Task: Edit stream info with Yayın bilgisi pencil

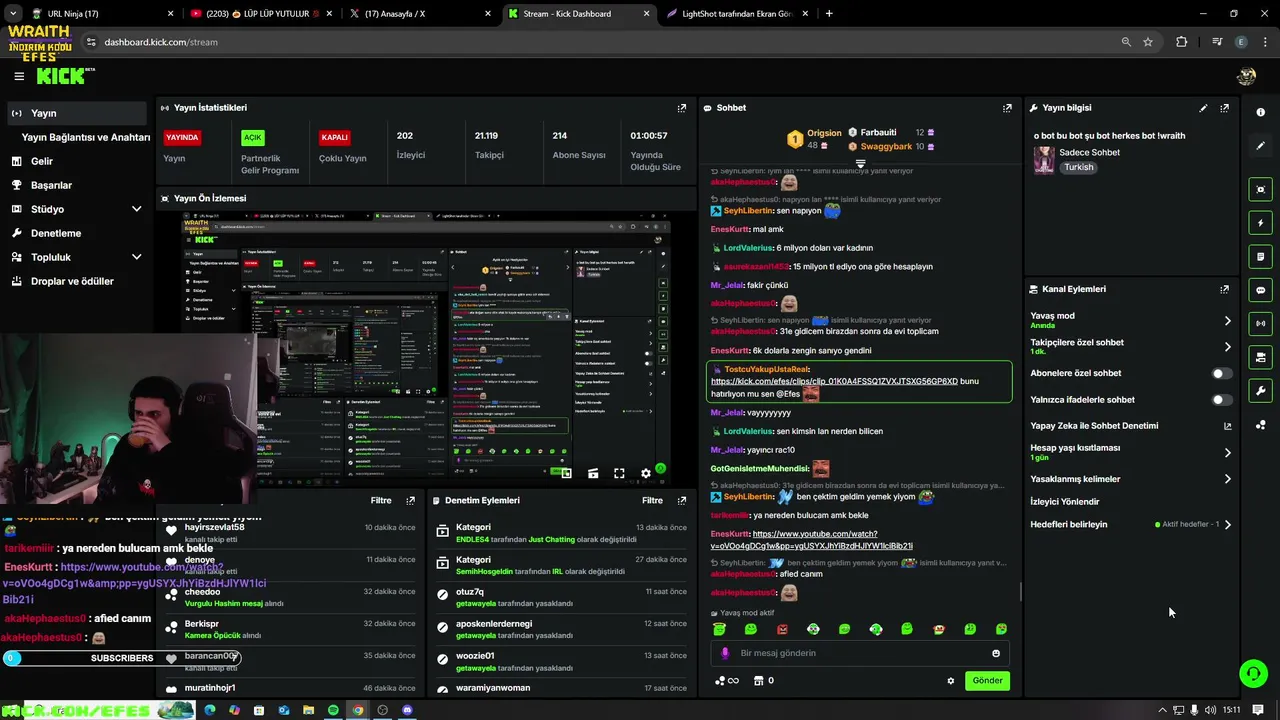Action: [x=1203, y=108]
